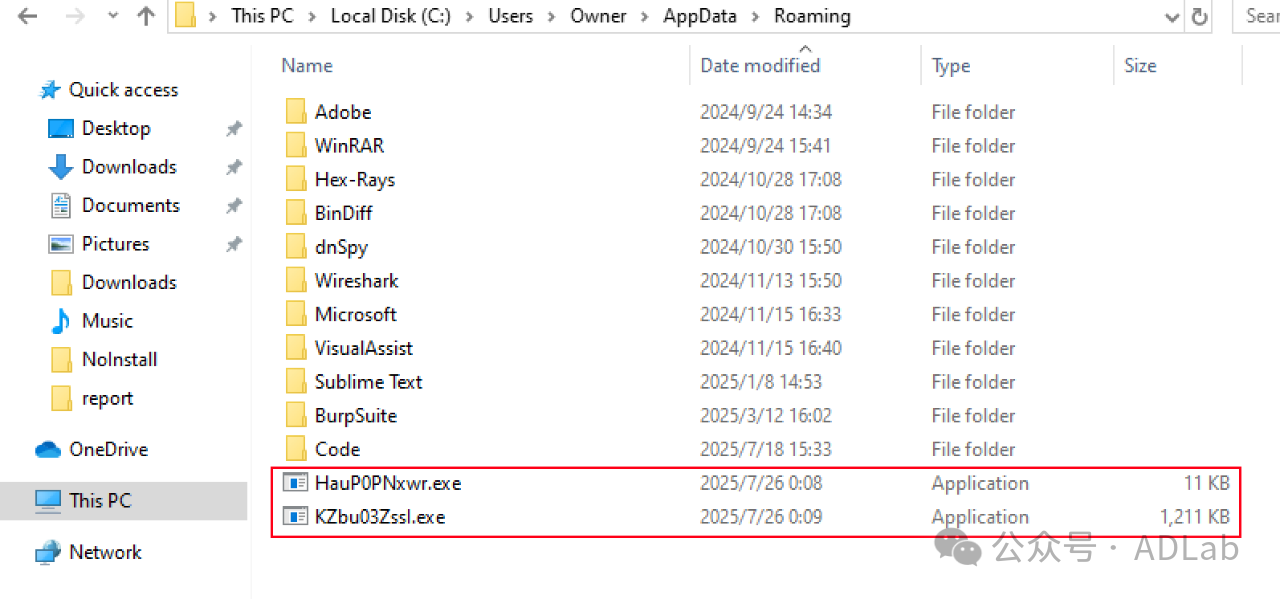Unpin Desktop from Quick access
The height and width of the screenshot is (599, 1280).
233,129
